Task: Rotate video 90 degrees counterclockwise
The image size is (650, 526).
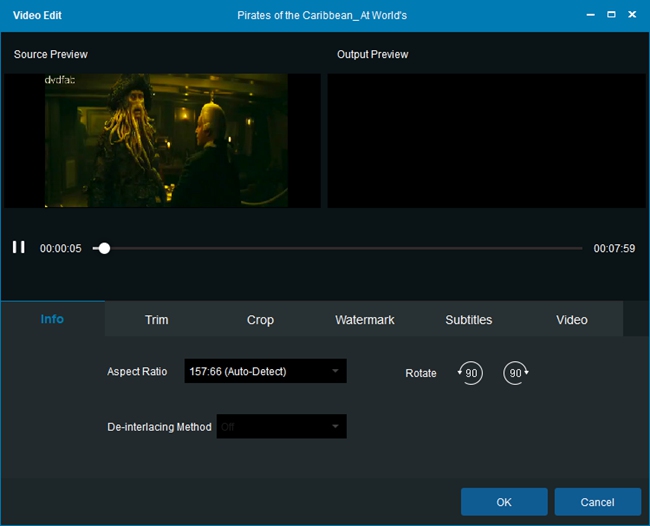Action: click(x=470, y=373)
